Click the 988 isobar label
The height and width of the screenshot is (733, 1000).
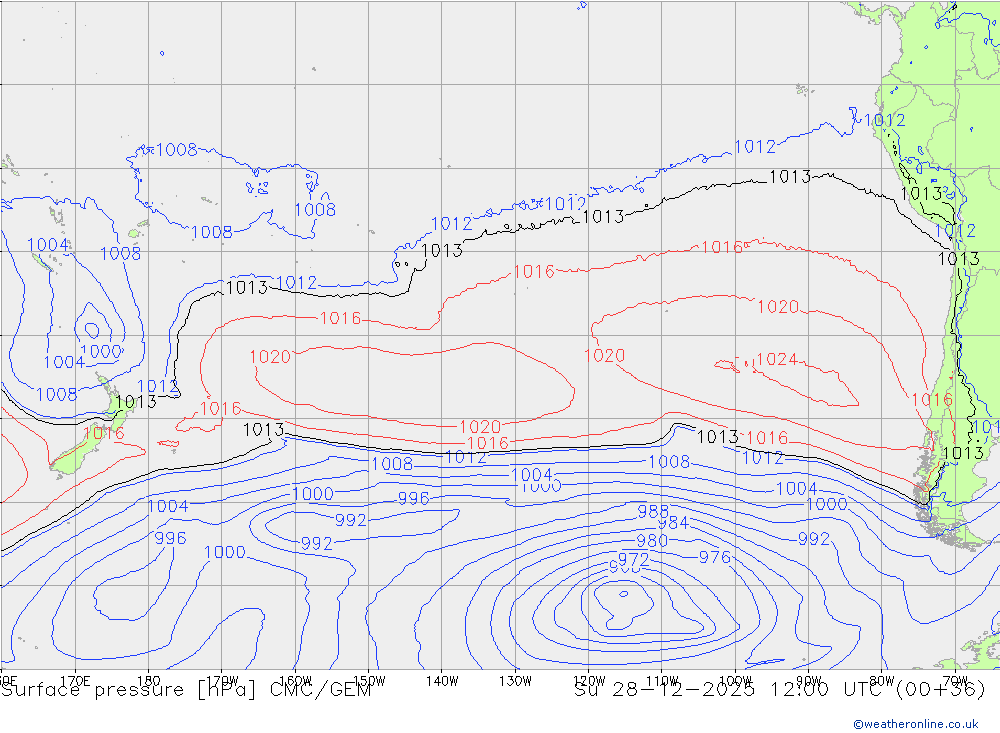click(653, 511)
